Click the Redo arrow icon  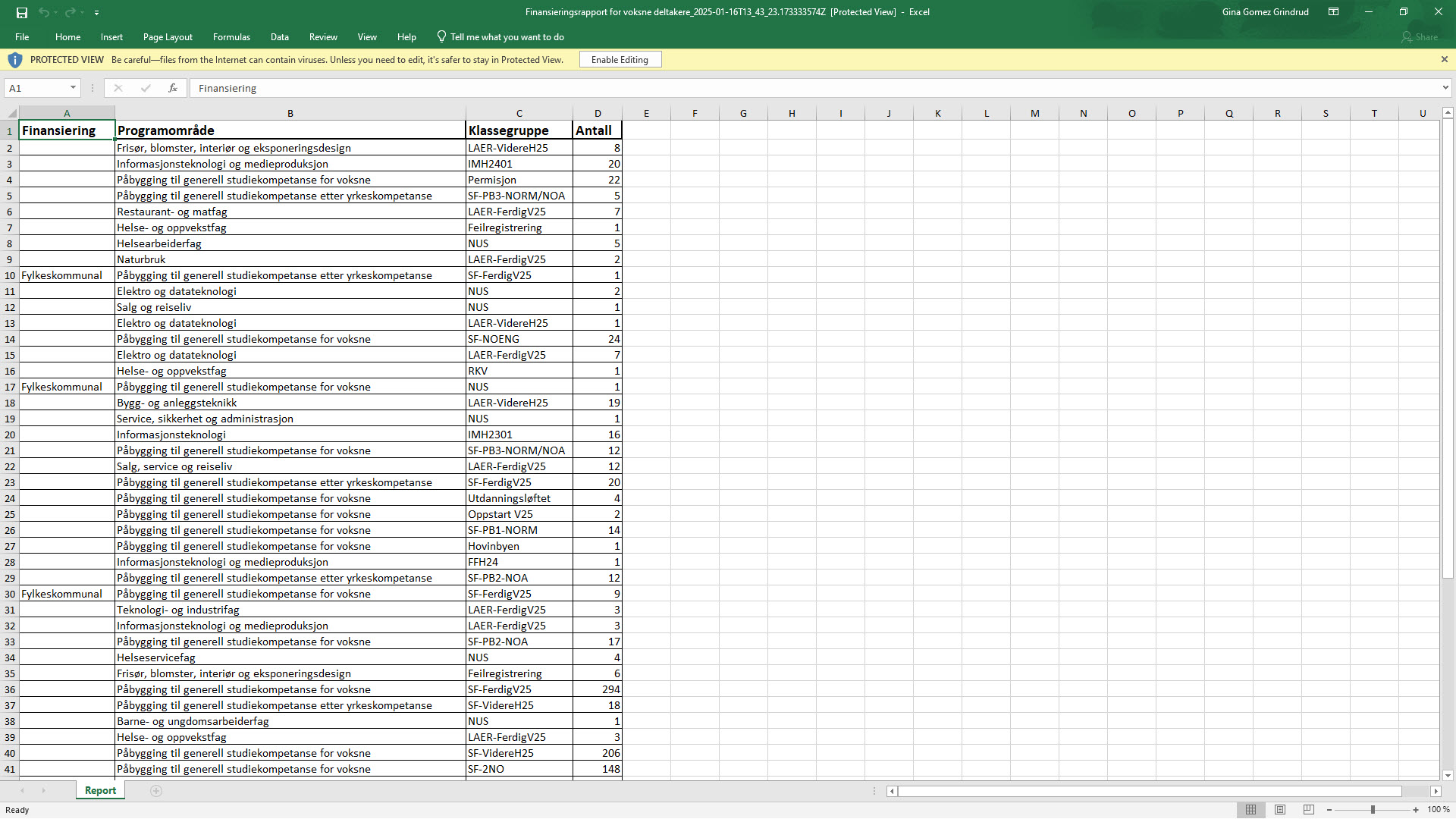click(70, 12)
